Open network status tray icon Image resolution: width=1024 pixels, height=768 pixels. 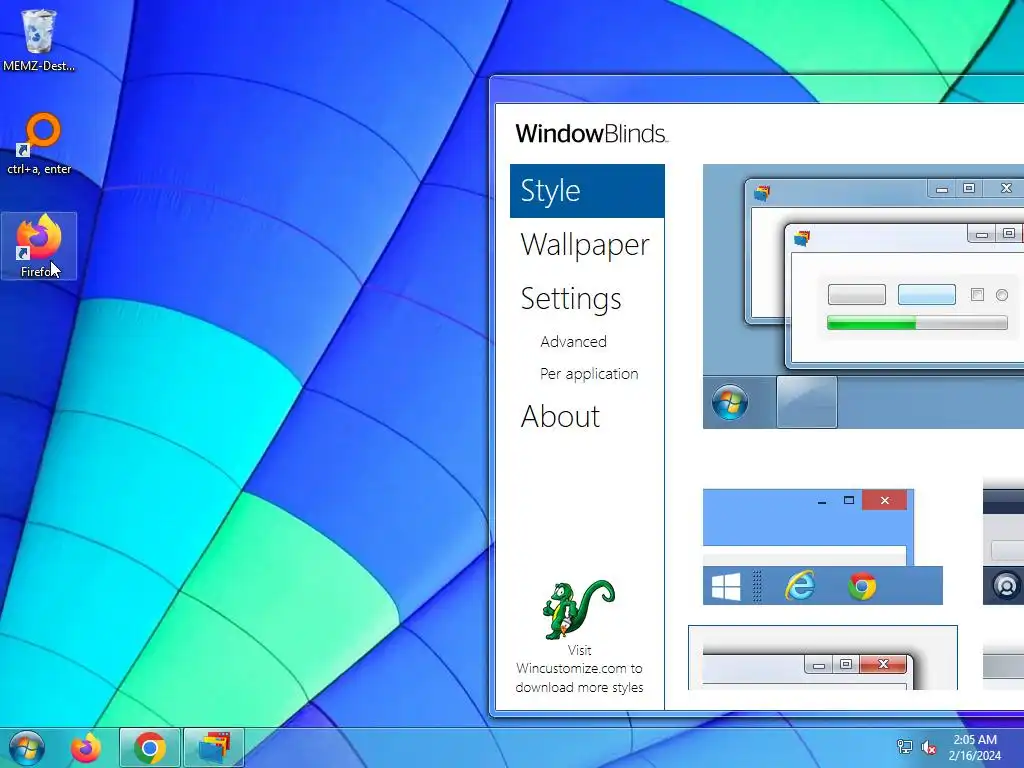[x=904, y=747]
